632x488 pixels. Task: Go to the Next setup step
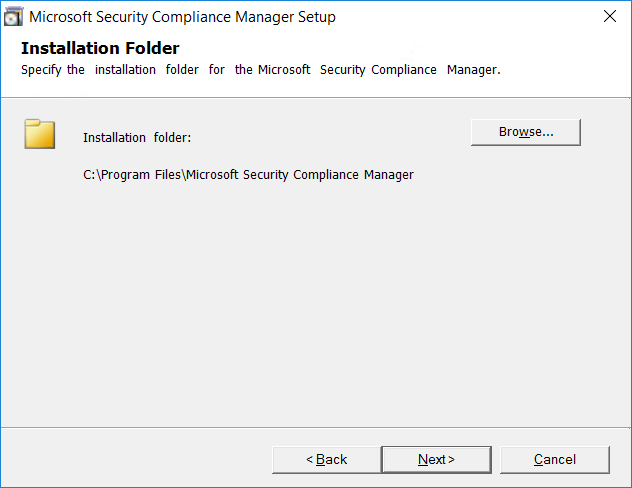[x=437, y=459]
